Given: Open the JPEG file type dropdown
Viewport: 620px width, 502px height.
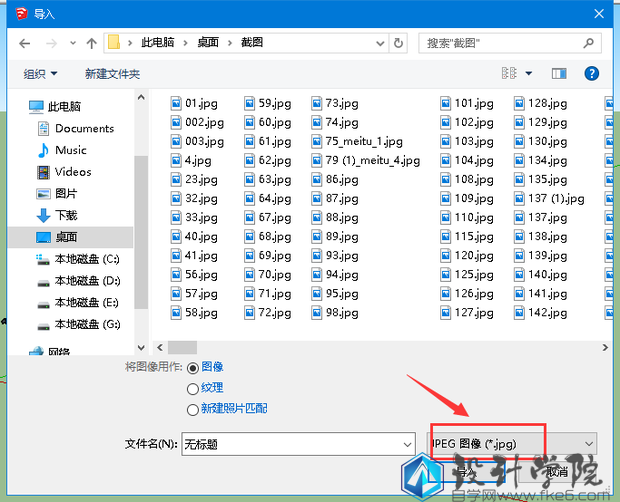Looking at the screenshot, I should point(512,443).
